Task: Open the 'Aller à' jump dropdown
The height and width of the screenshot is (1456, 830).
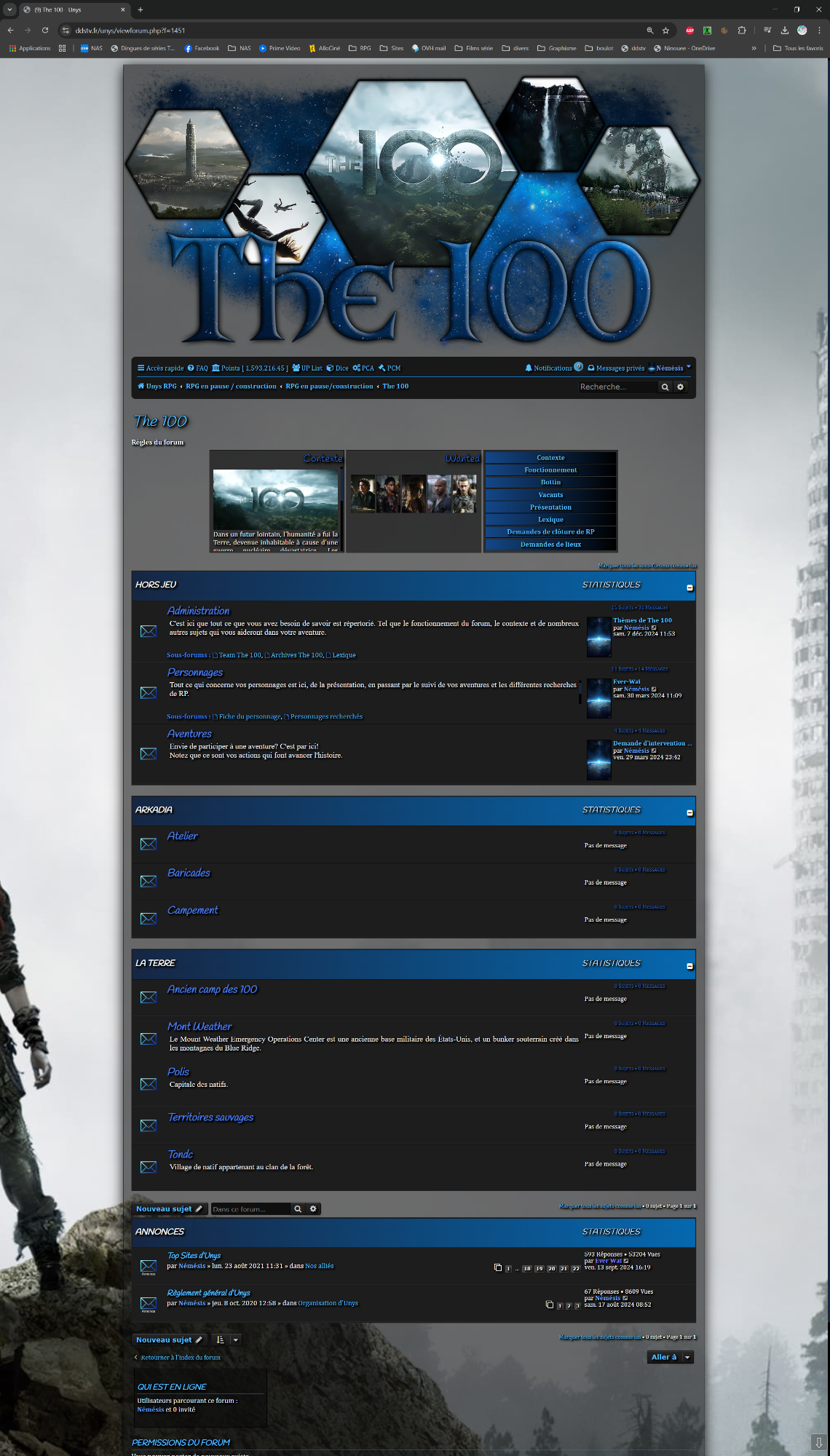Action: 671,1357
